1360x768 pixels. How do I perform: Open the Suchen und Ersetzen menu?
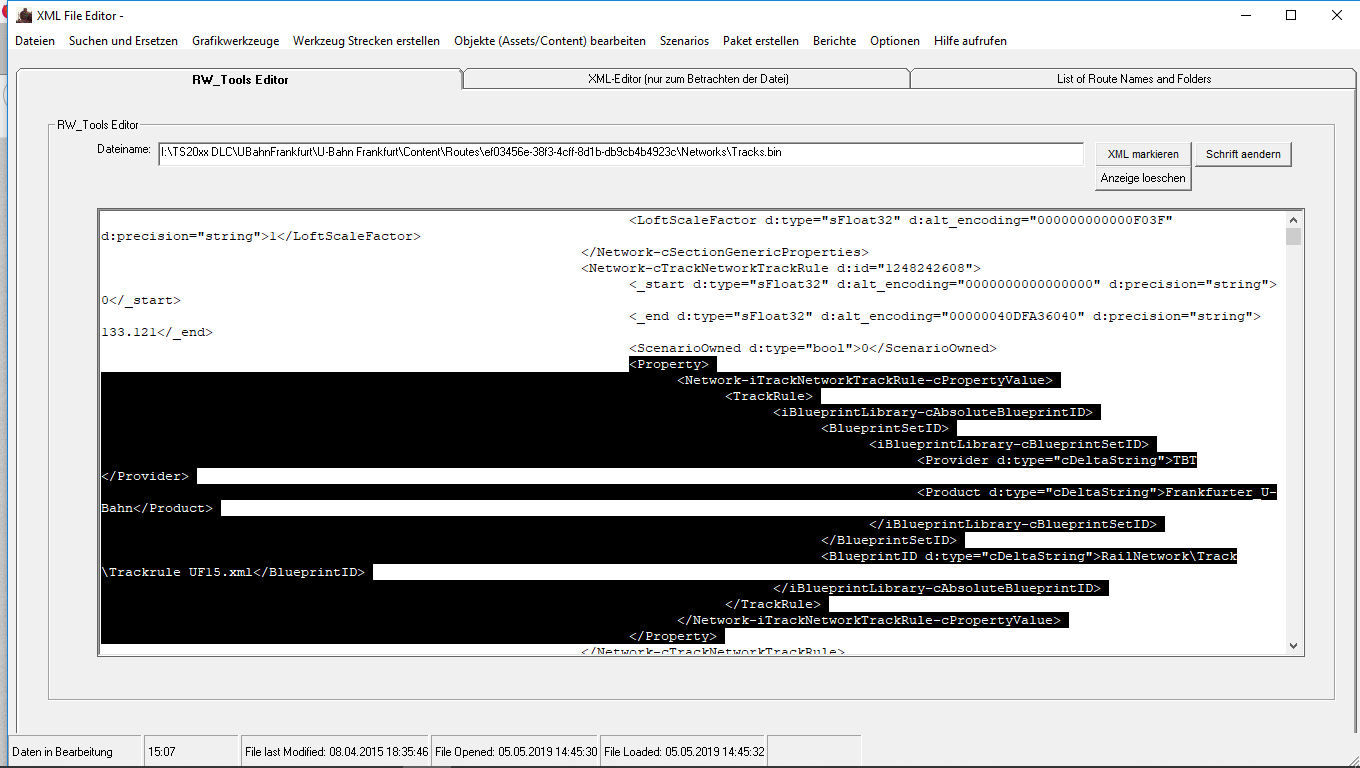pyautogui.click(x=123, y=41)
